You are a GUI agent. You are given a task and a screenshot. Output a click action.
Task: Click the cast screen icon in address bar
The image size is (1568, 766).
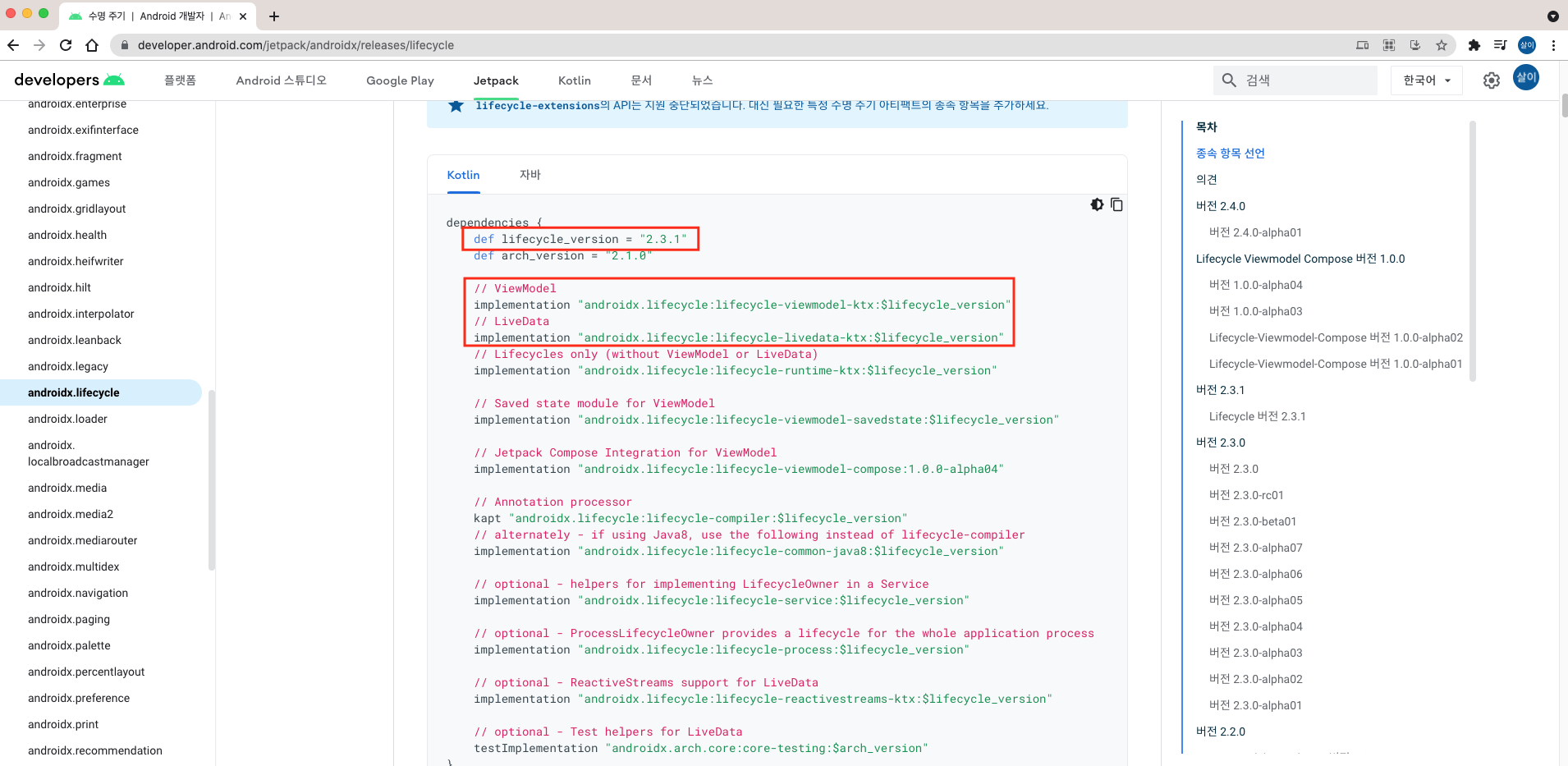pos(1363,45)
